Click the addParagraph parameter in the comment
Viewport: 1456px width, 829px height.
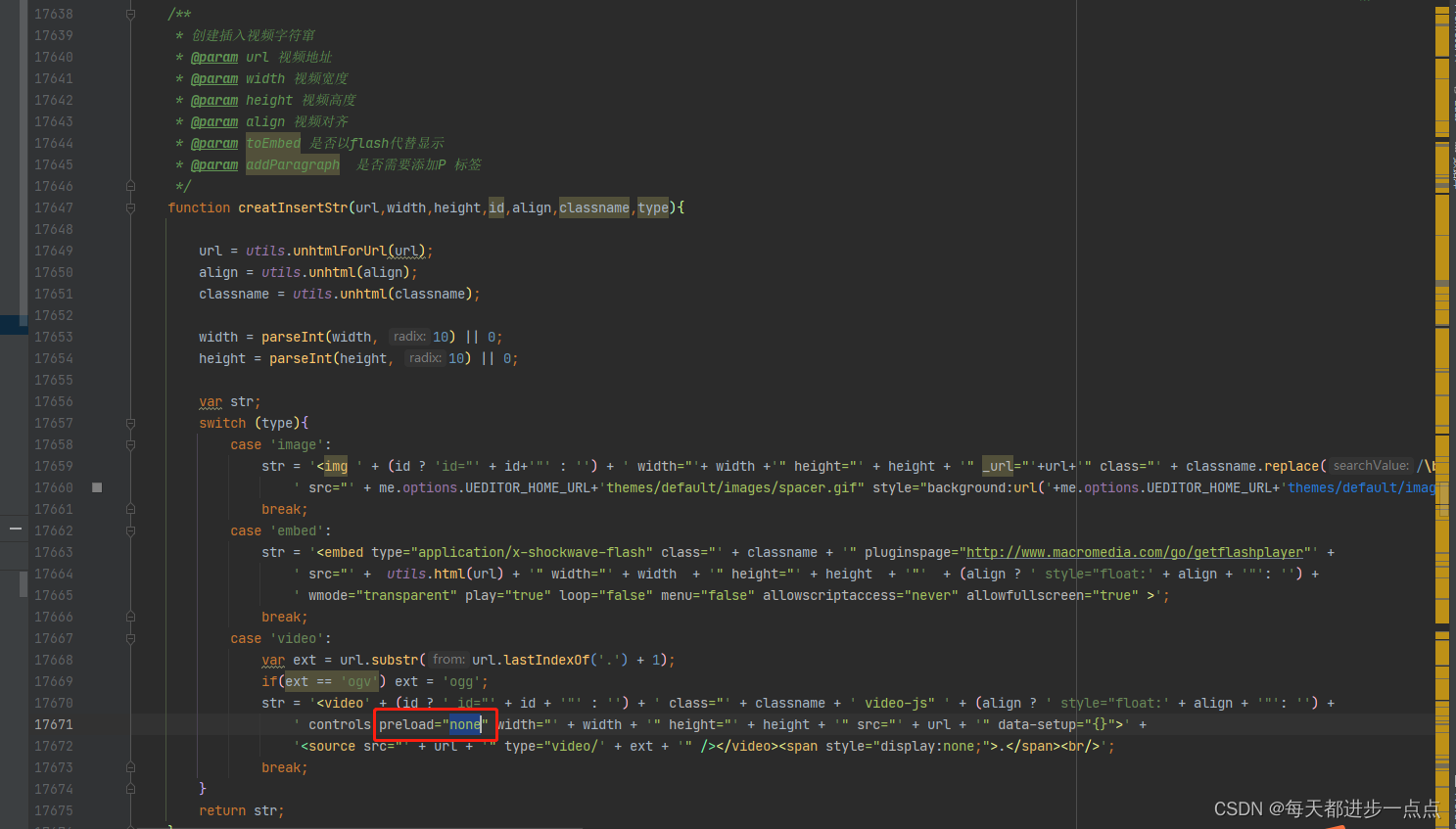click(x=293, y=164)
